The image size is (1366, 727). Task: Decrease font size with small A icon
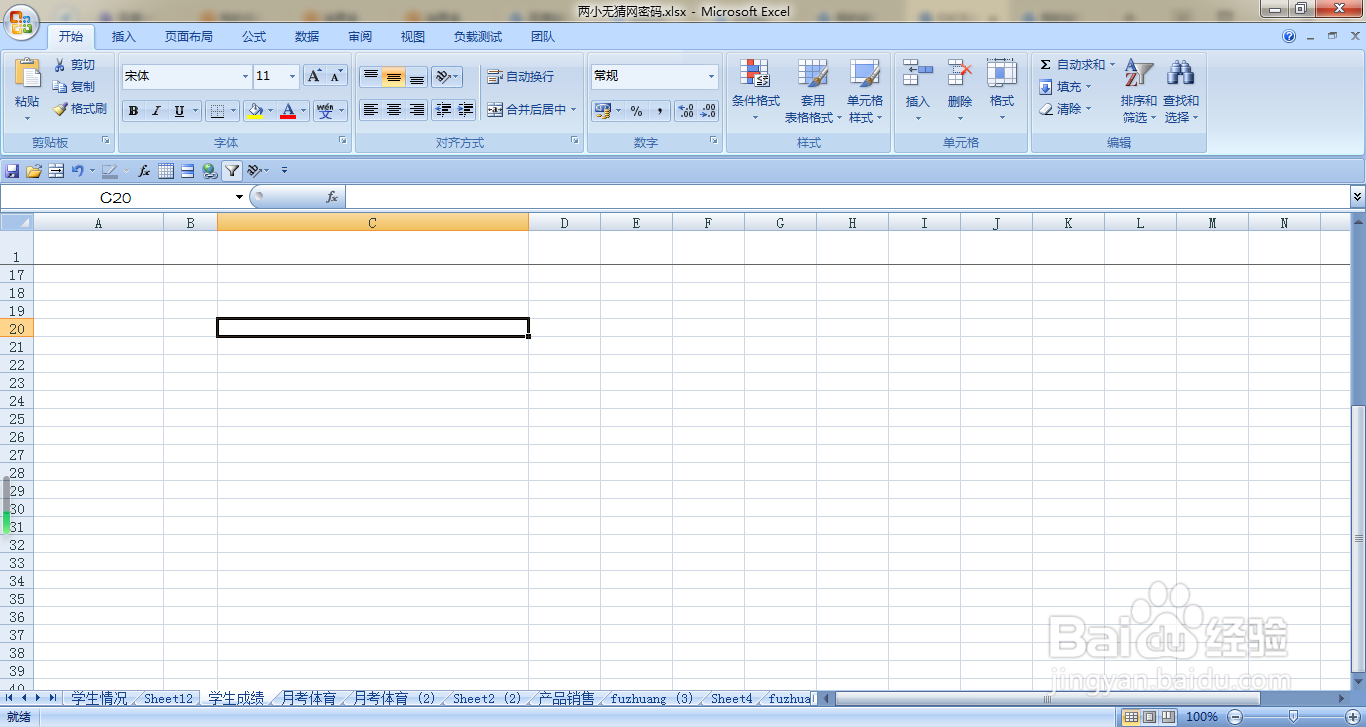(x=336, y=76)
